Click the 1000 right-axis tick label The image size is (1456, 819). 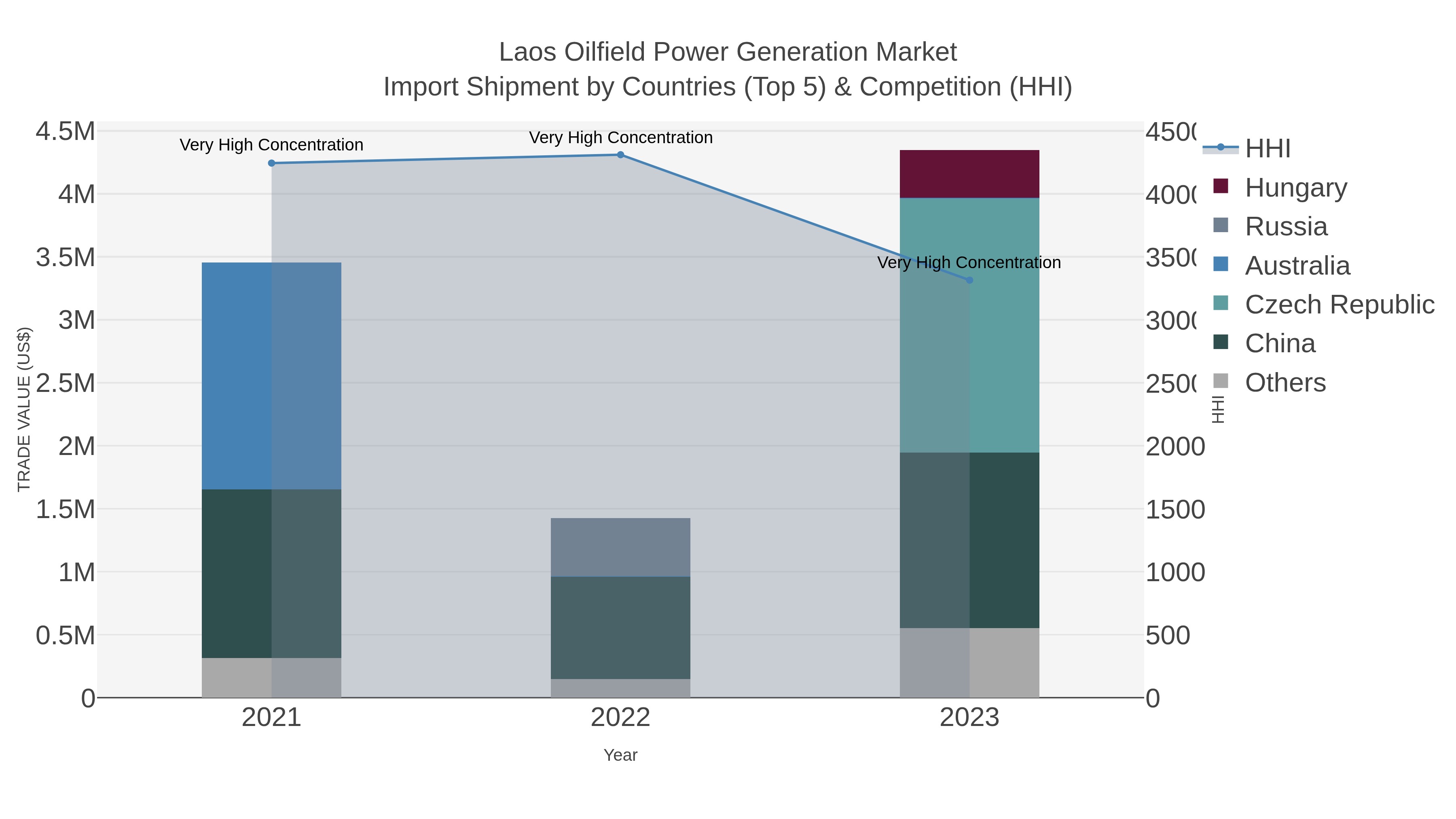(x=1176, y=572)
